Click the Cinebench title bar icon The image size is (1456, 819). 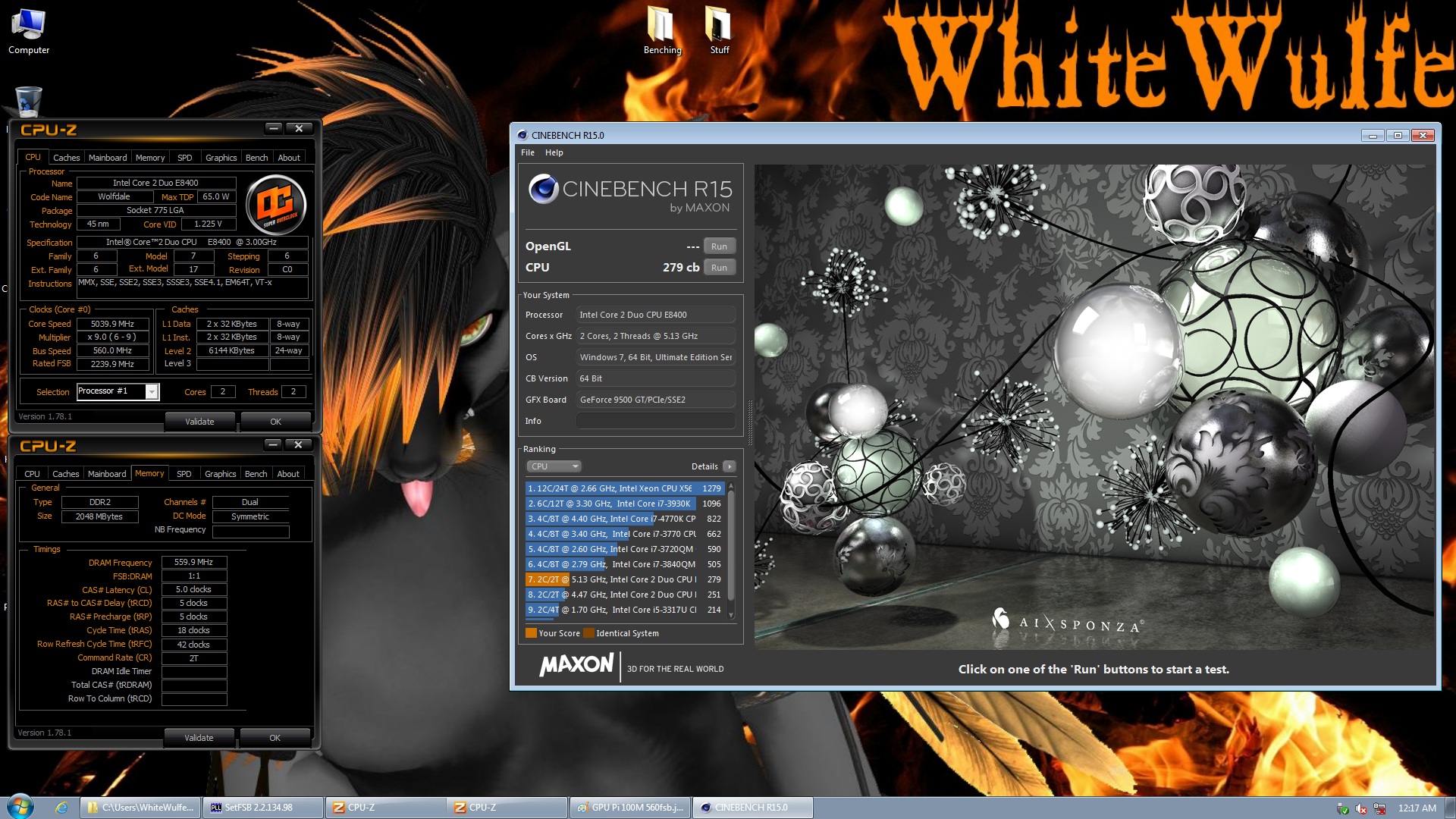(522, 135)
